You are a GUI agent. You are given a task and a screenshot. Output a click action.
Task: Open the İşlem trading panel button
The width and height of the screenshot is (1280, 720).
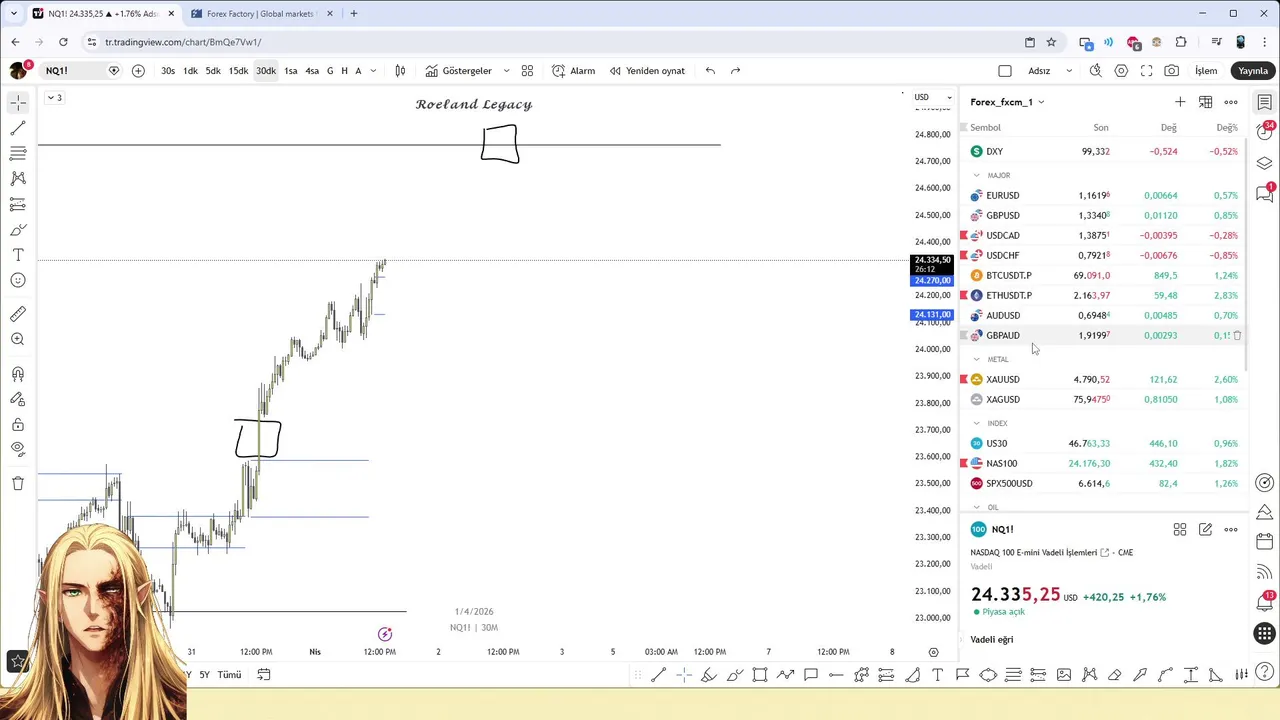click(x=1206, y=71)
